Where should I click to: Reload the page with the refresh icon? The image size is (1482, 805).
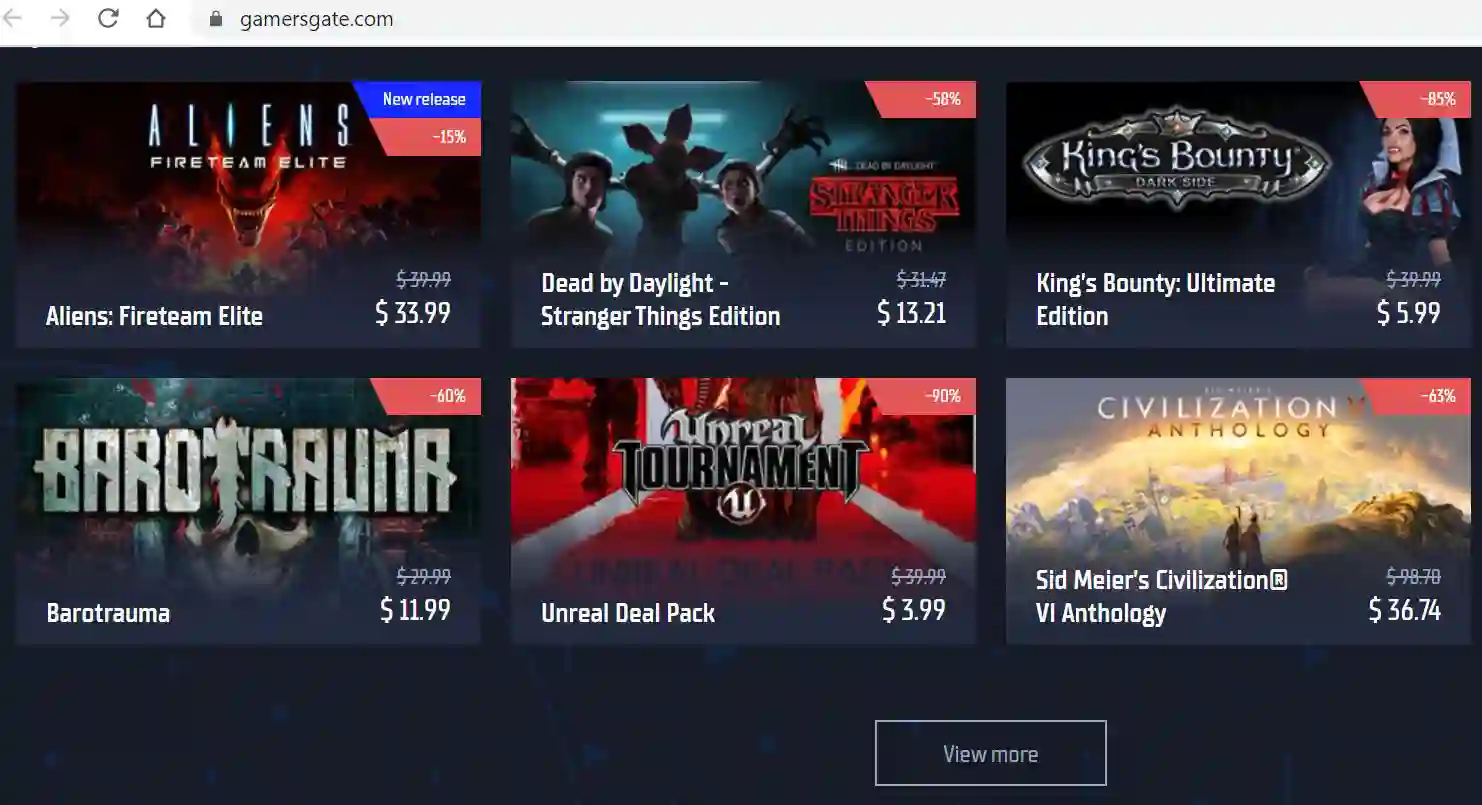[x=108, y=18]
